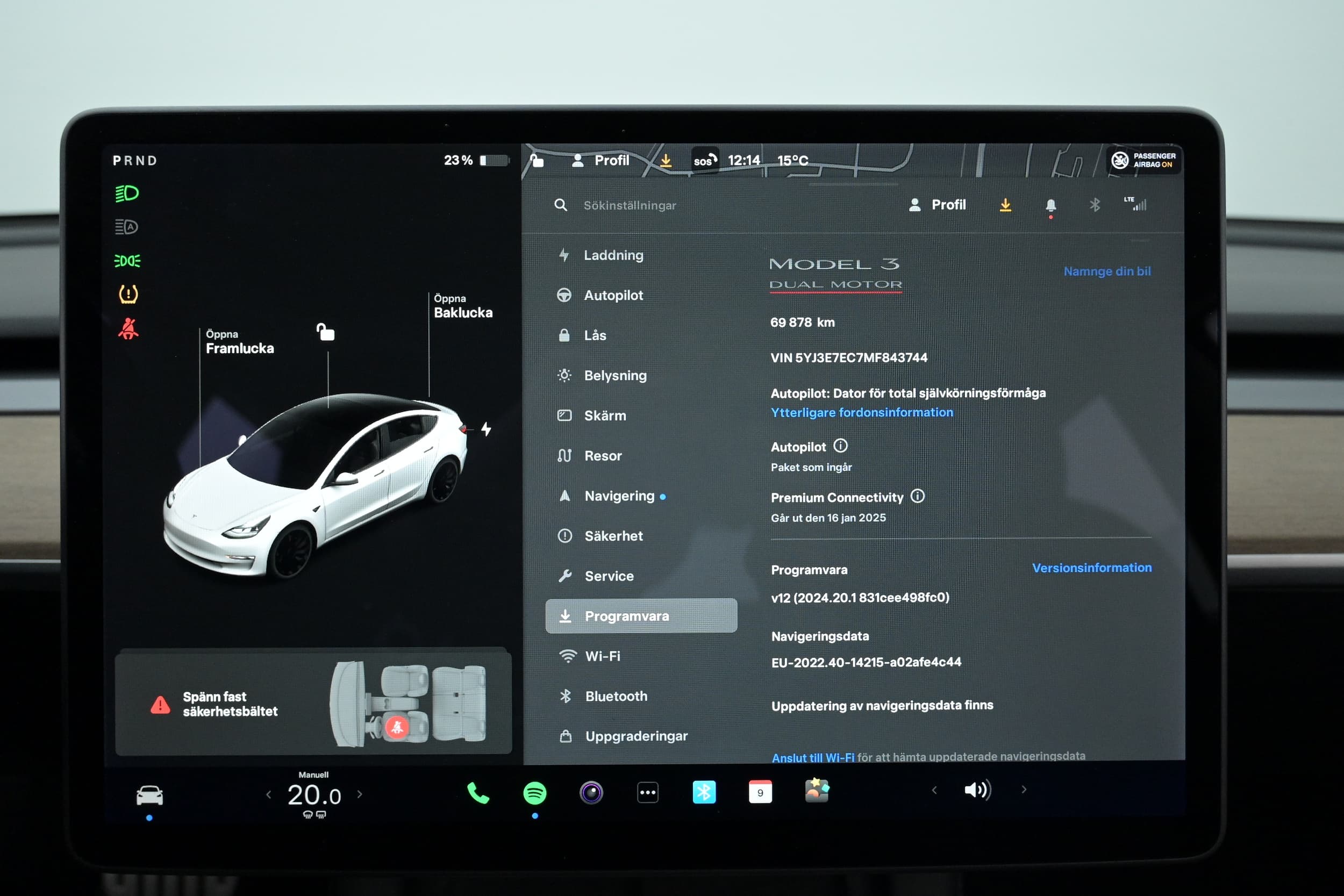Click the parking lights indicator icon
Screen dimensions: 1344x896
click(127, 261)
